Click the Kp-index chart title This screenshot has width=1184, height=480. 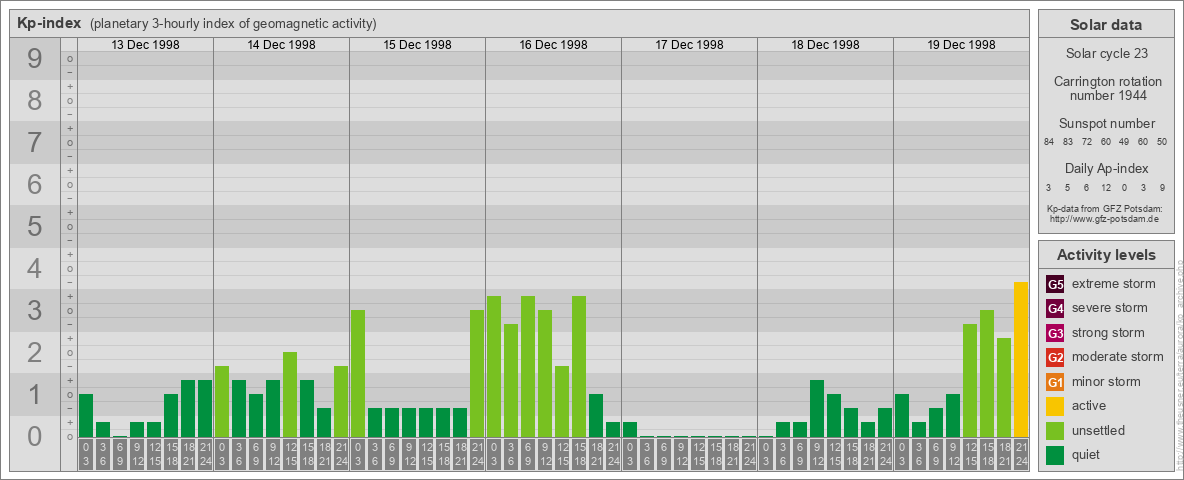coord(49,23)
